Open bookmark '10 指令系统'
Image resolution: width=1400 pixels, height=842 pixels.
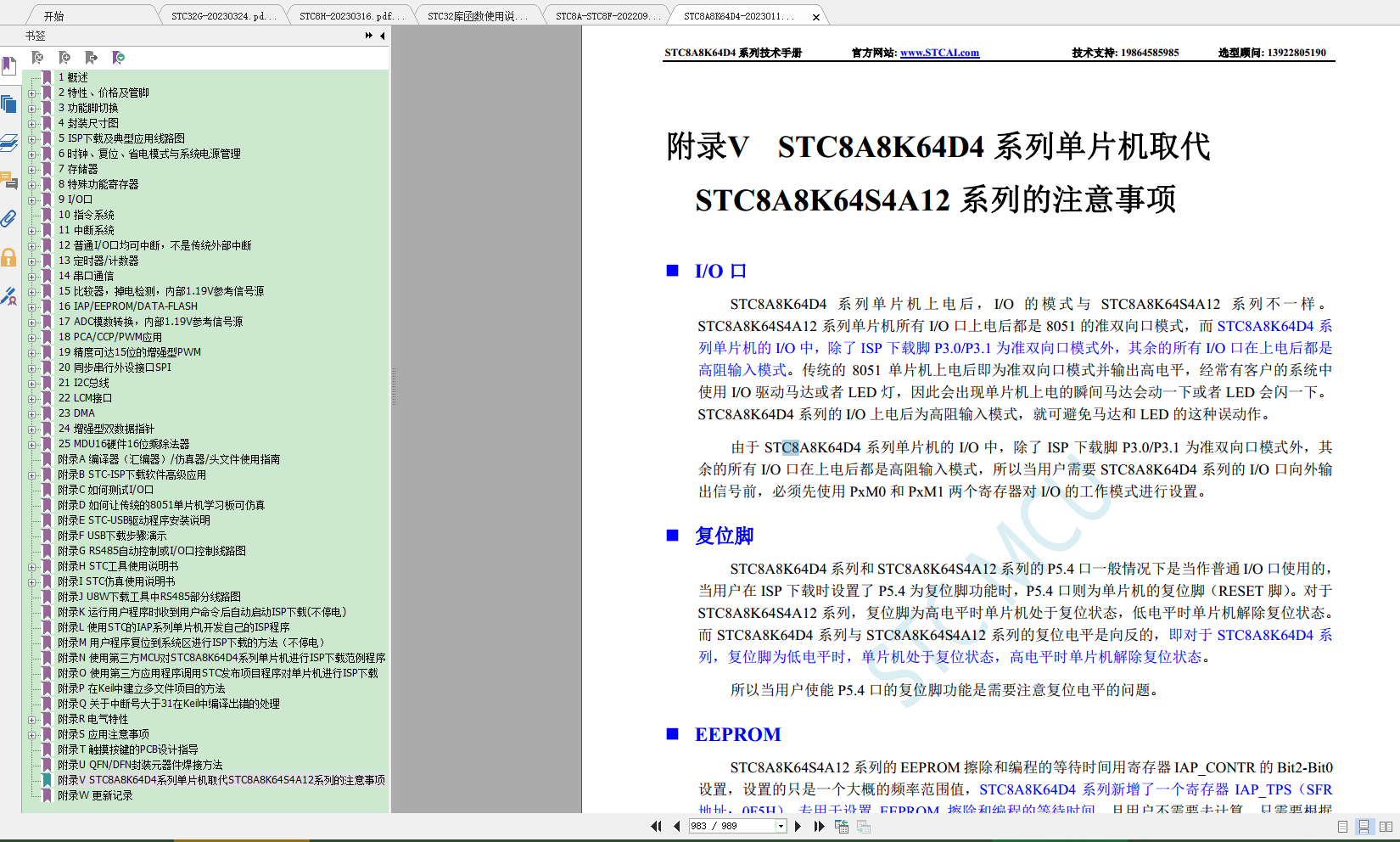click(x=87, y=215)
